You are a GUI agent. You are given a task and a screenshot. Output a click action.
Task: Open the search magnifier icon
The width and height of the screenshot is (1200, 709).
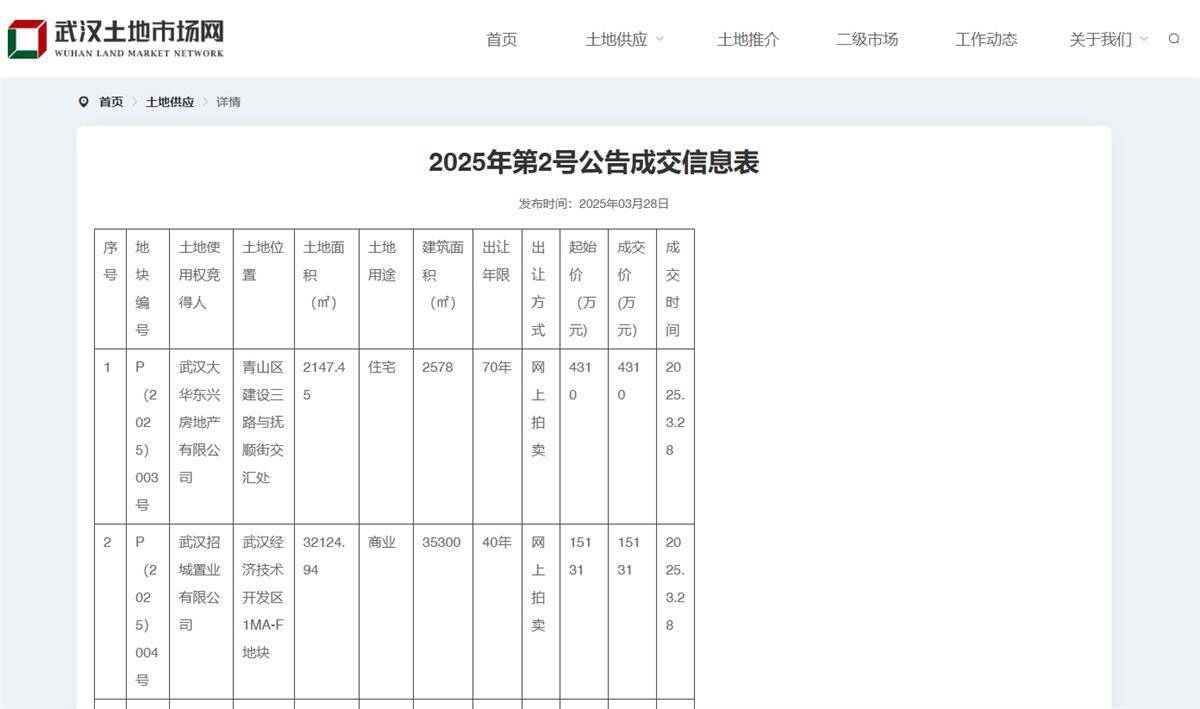1174,39
